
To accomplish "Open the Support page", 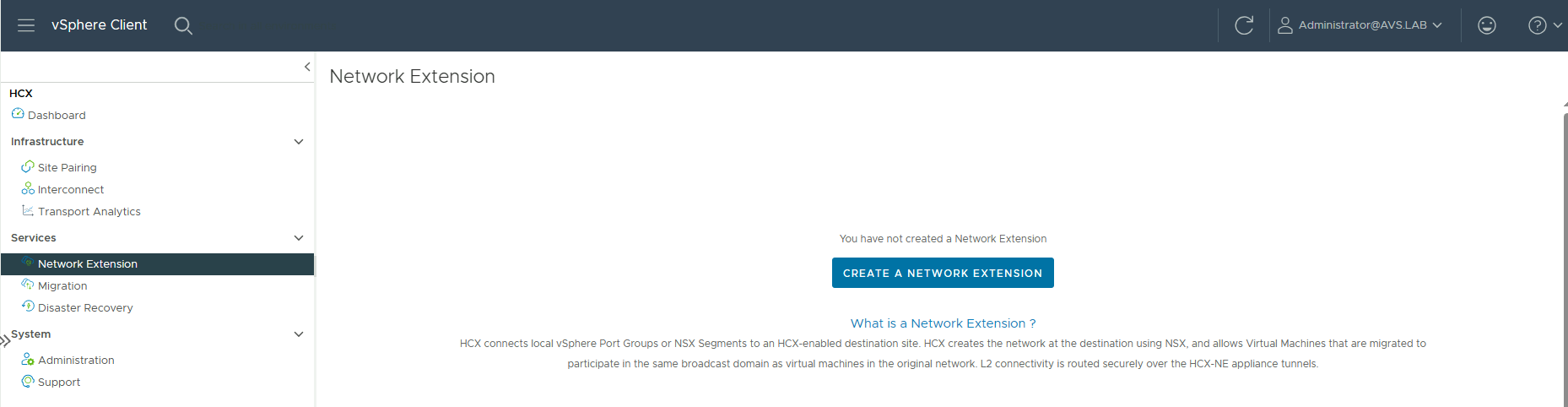I will (59, 383).
